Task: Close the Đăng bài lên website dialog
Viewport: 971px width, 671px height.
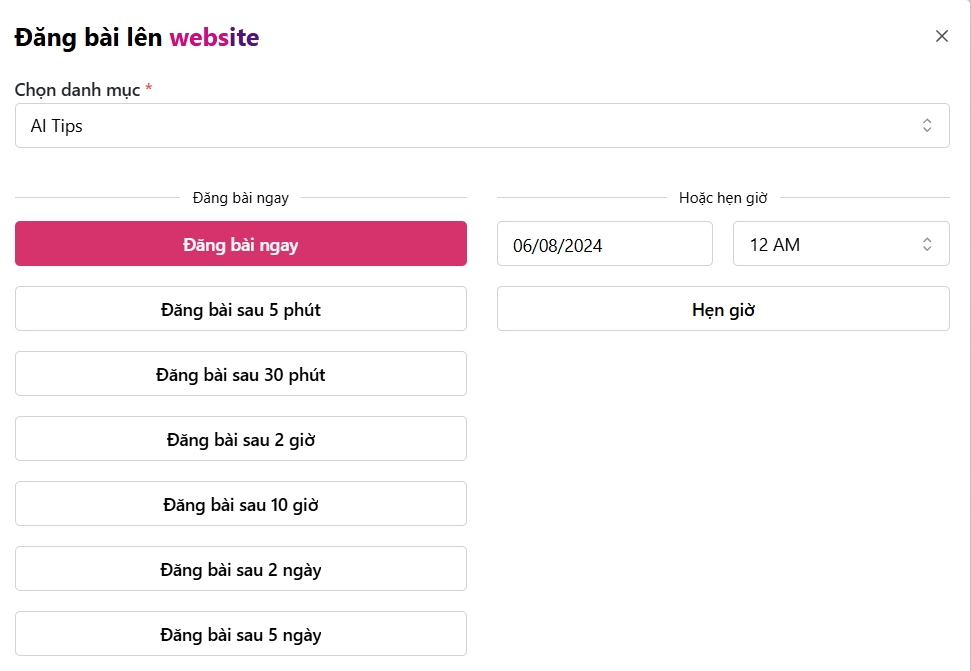Action: point(941,37)
